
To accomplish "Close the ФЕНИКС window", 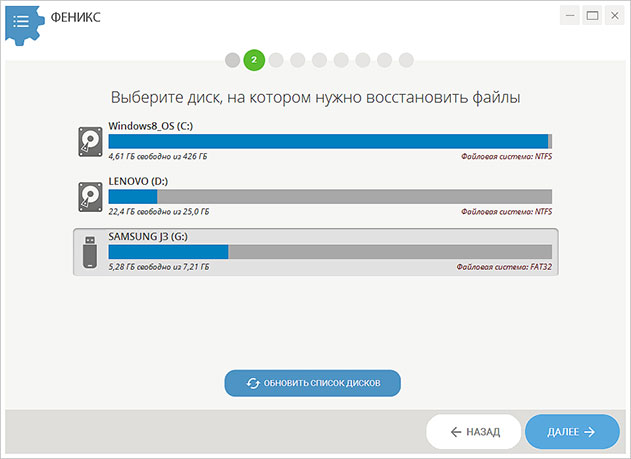I will 615,15.
